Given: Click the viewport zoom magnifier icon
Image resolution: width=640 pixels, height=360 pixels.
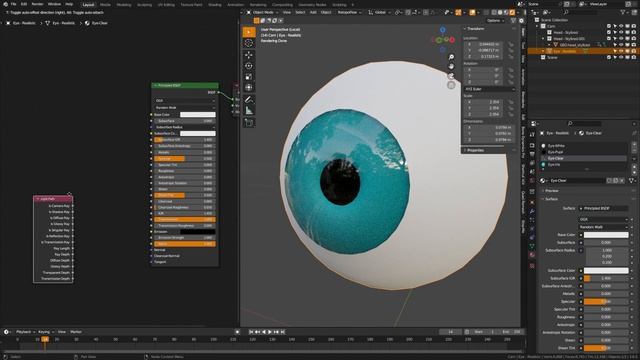Looking at the screenshot, I should [451, 57].
